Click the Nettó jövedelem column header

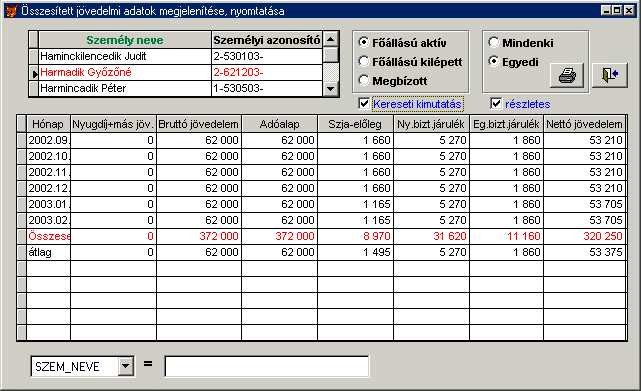(x=584, y=124)
